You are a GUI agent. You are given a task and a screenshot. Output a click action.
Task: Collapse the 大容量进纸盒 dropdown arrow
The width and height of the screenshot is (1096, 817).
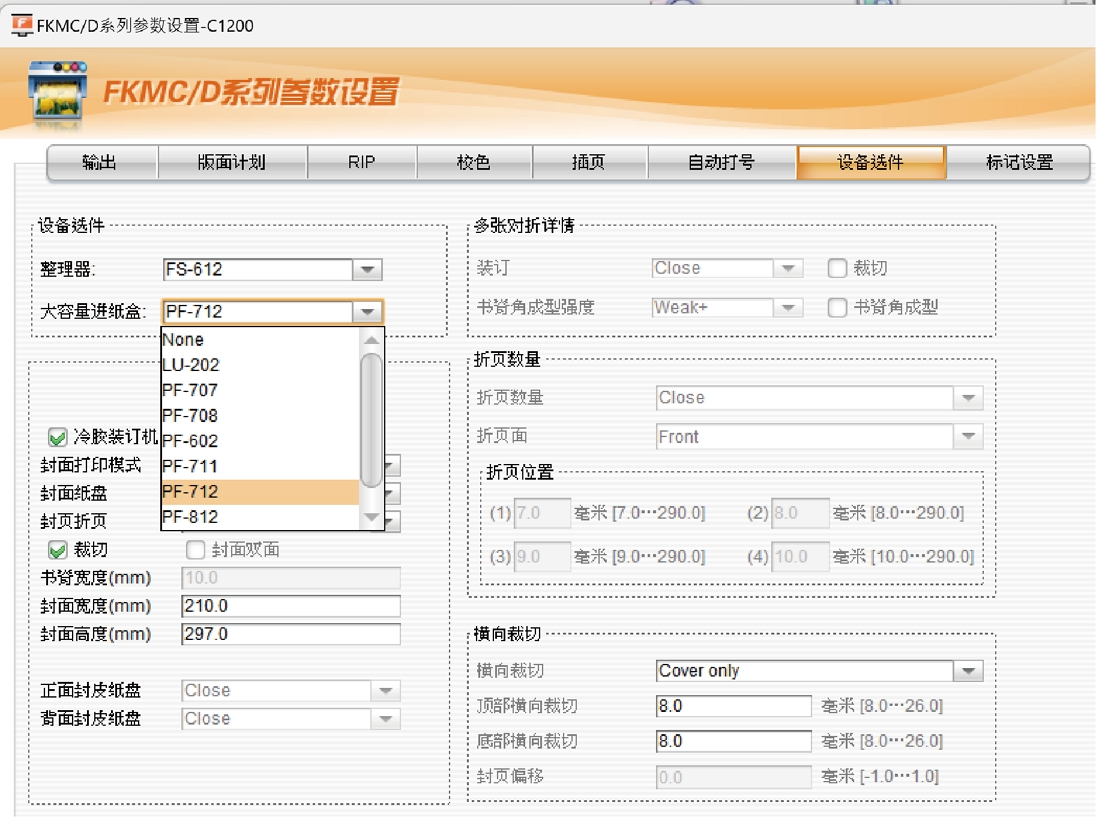pyautogui.click(x=367, y=312)
